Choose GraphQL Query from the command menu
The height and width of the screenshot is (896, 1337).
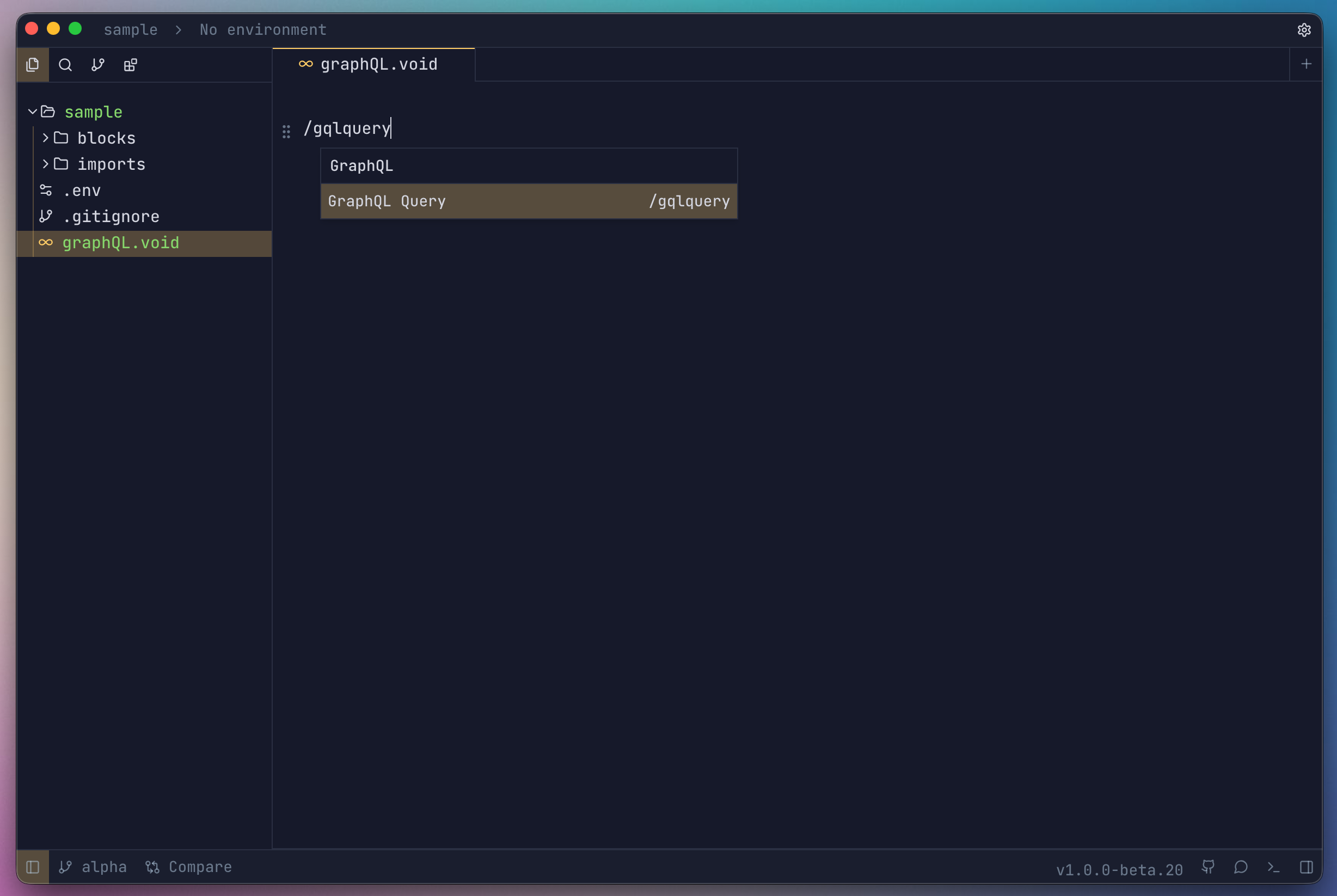pyautogui.click(x=529, y=200)
